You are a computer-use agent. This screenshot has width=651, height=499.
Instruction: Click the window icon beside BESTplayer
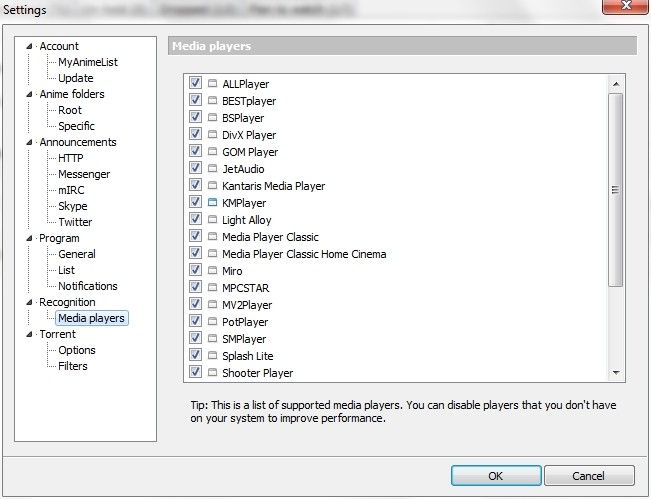(x=212, y=100)
